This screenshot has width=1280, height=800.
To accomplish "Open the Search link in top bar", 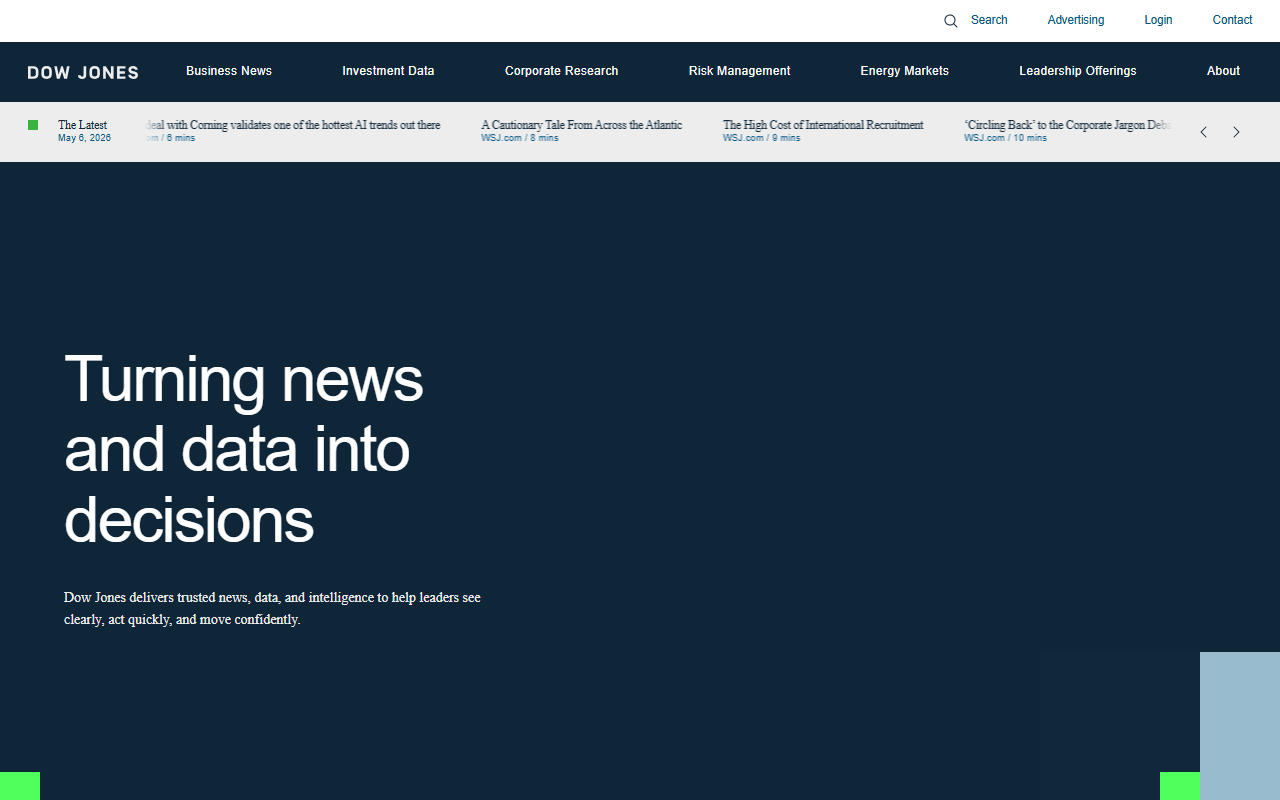I will click(x=989, y=20).
